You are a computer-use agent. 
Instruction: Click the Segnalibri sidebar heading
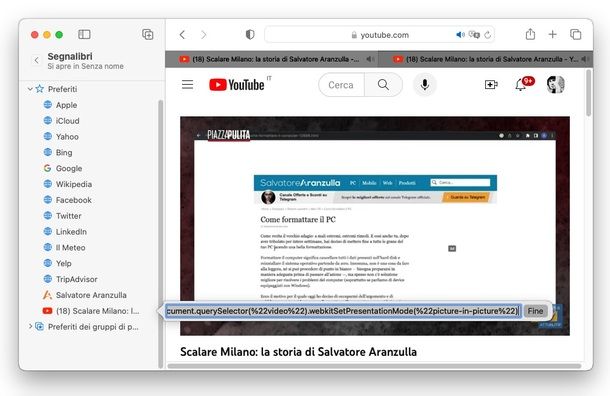pyautogui.click(x=70, y=56)
